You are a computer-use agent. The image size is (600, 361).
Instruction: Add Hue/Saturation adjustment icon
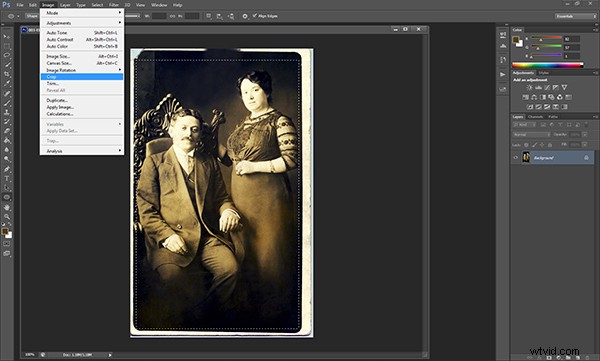click(x=525, y=97)
